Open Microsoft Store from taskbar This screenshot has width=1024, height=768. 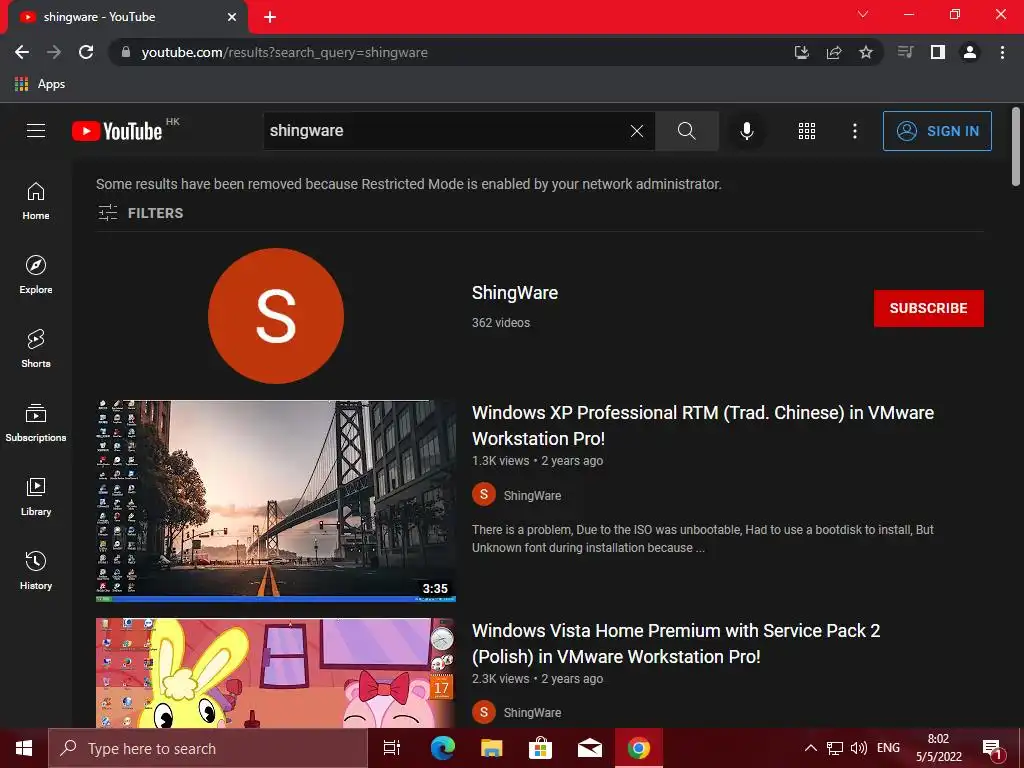coord(540,748)
